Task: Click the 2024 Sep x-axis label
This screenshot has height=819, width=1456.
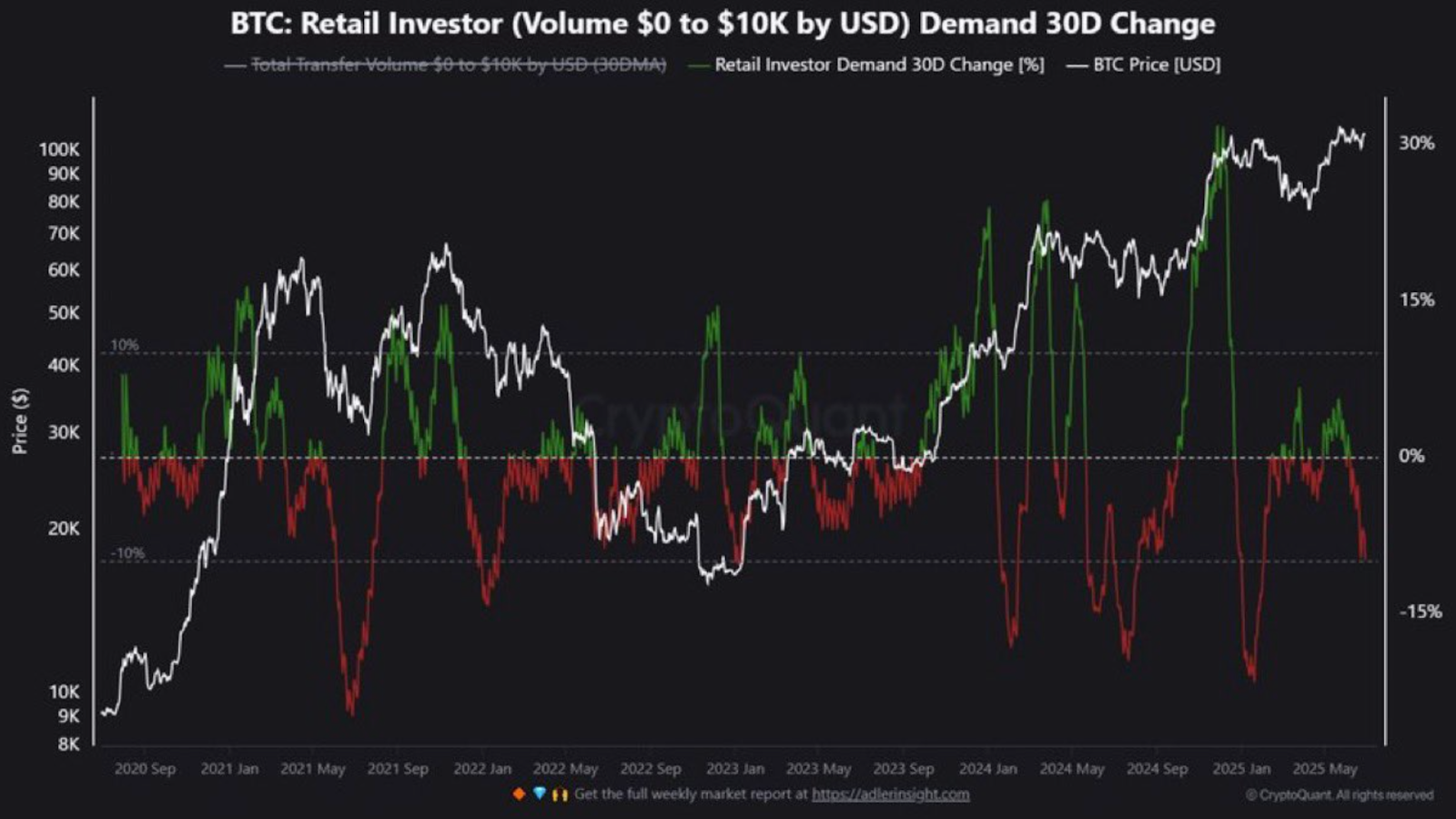Action: coord(1157,769)
